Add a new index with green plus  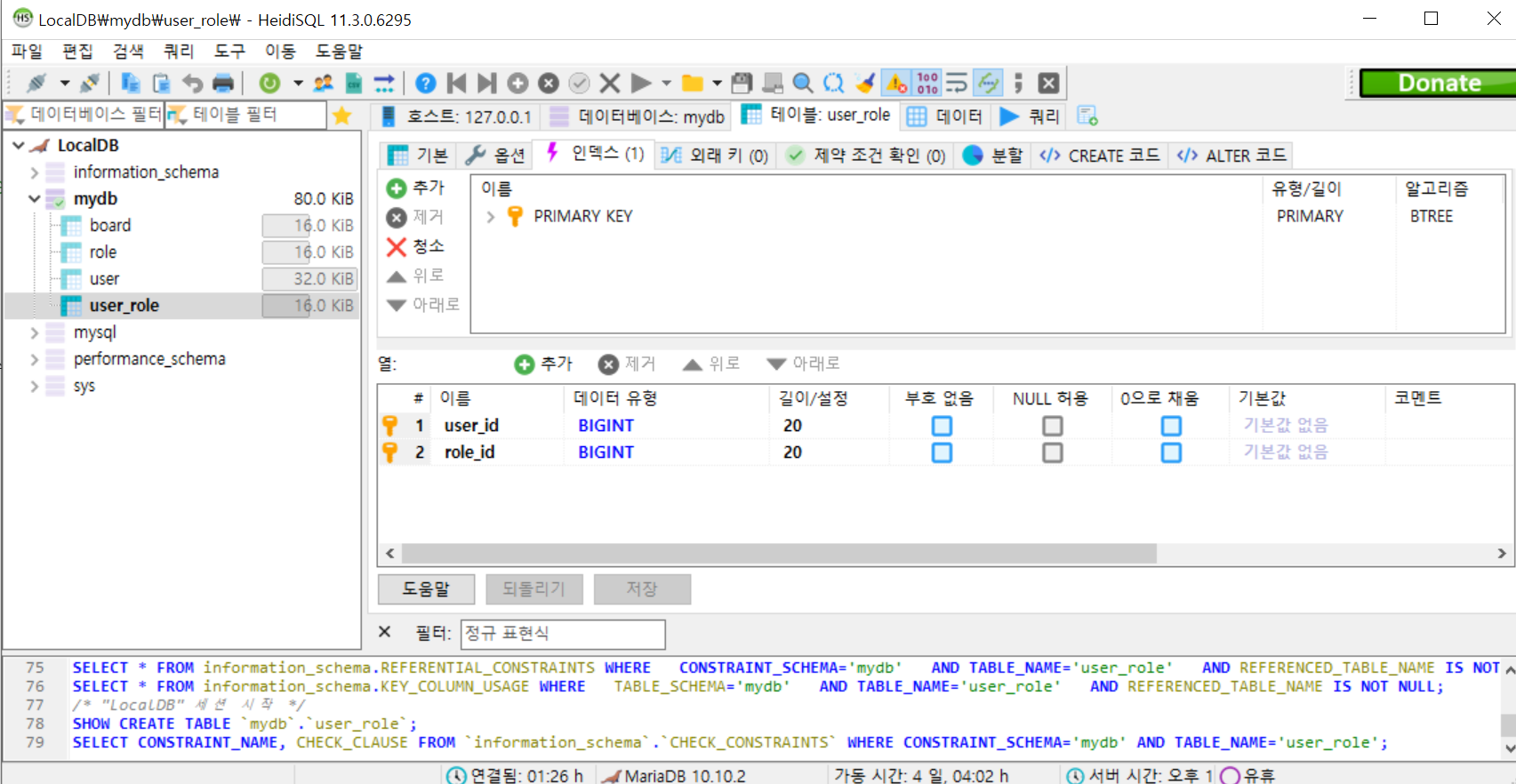coord(415,188)
